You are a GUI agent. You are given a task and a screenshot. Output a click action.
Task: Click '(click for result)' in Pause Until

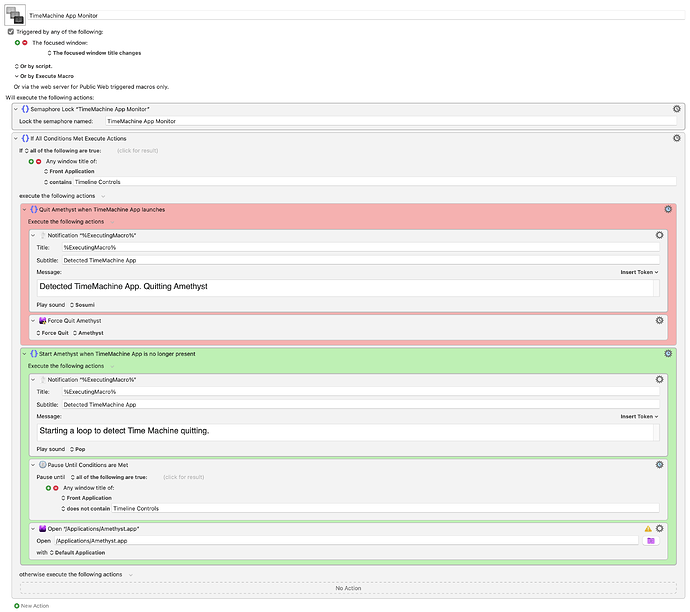coord(184,477)
